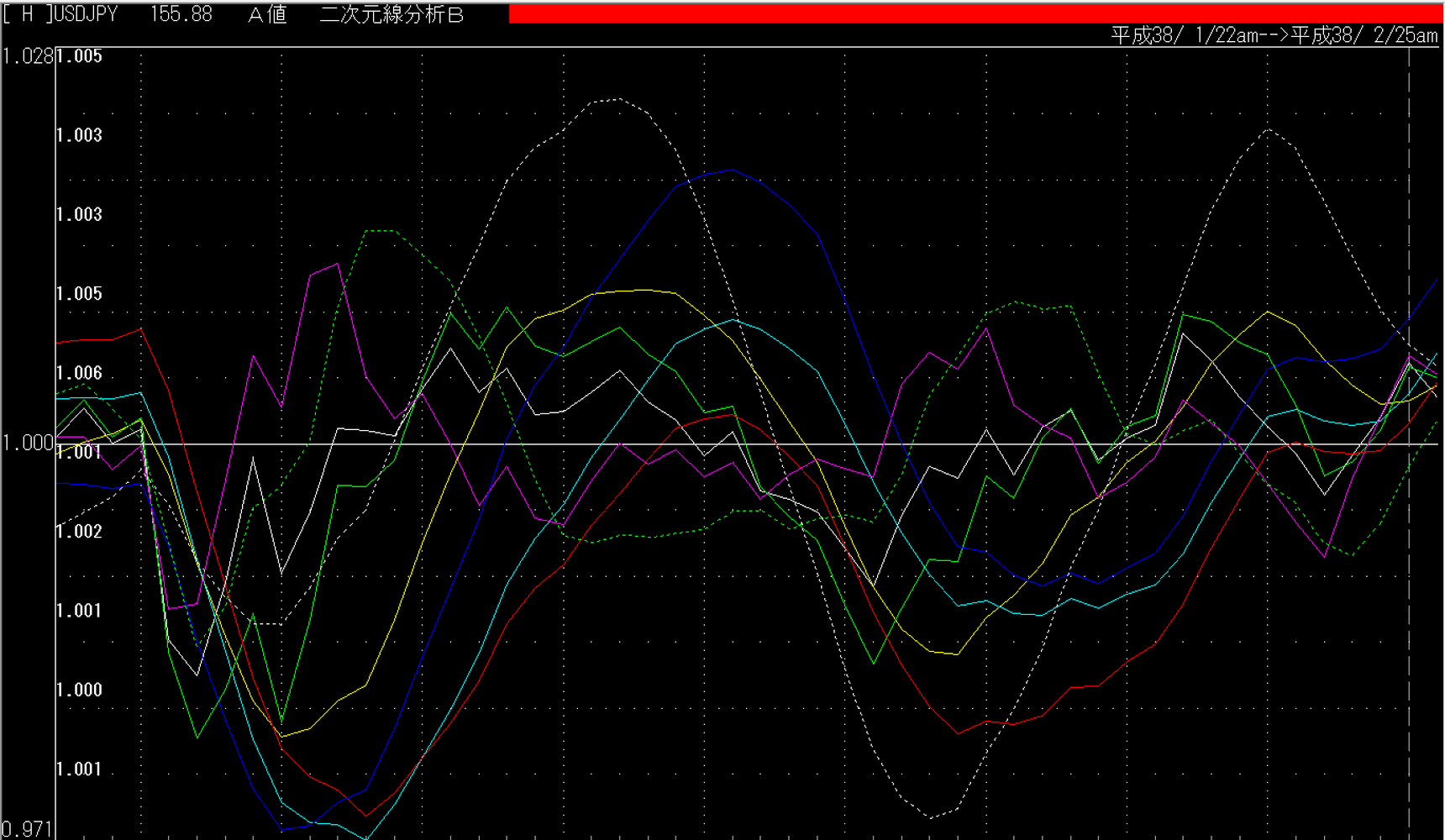Click the red bar in the header

pyautogui.click(x=975, y=13)
